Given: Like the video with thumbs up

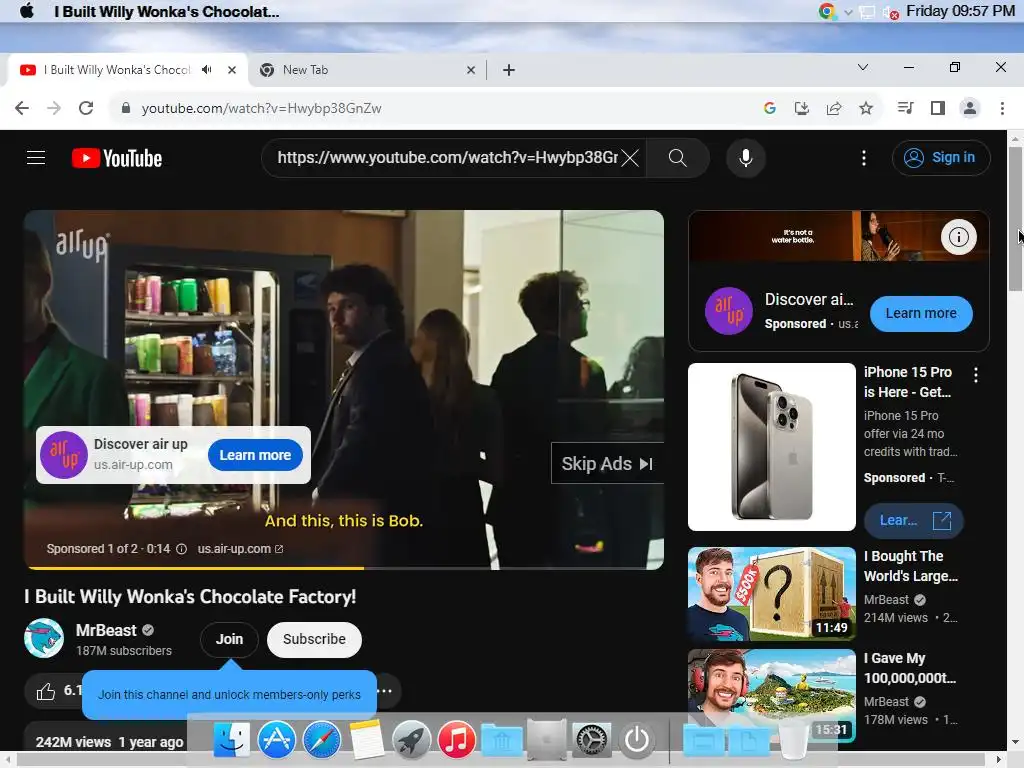Looking at the screenshot, I should [46, 692].
